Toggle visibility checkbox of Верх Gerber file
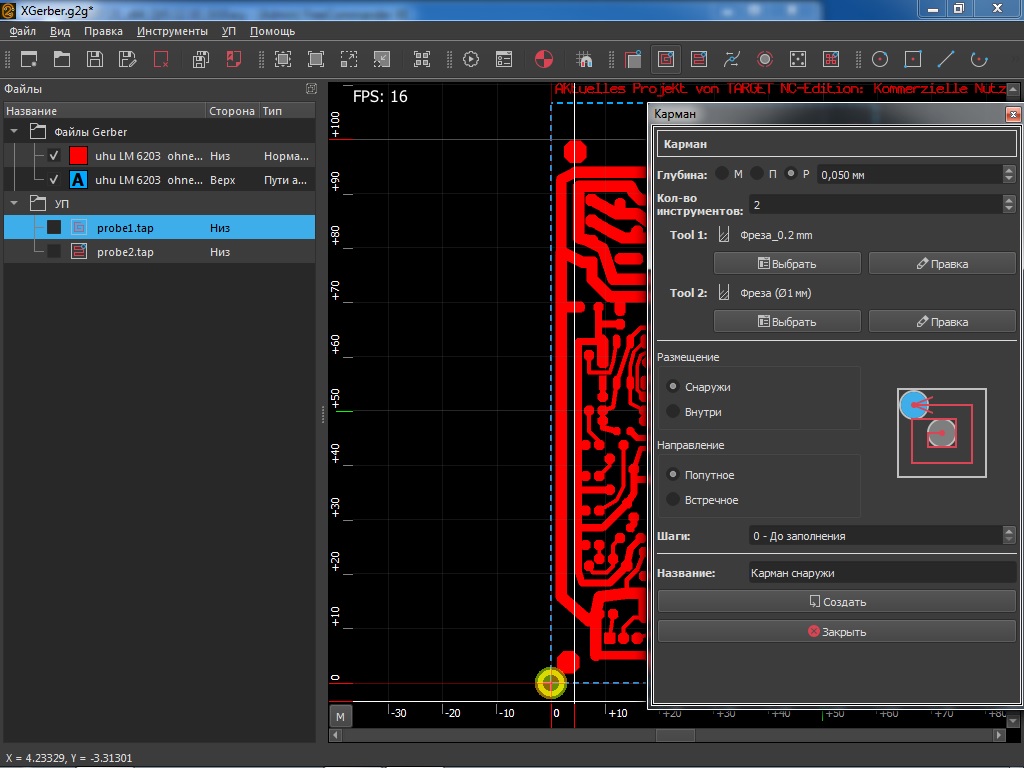 coord(54,180)
